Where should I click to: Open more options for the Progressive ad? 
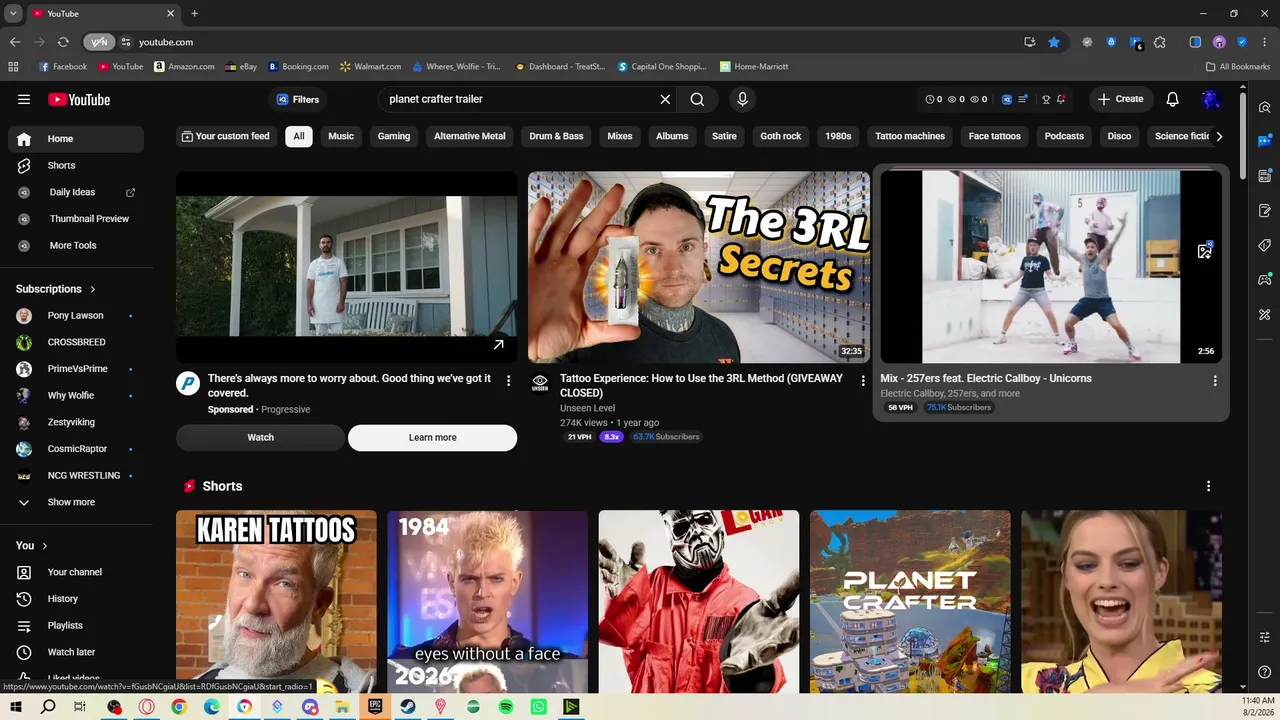pos(508,381)
